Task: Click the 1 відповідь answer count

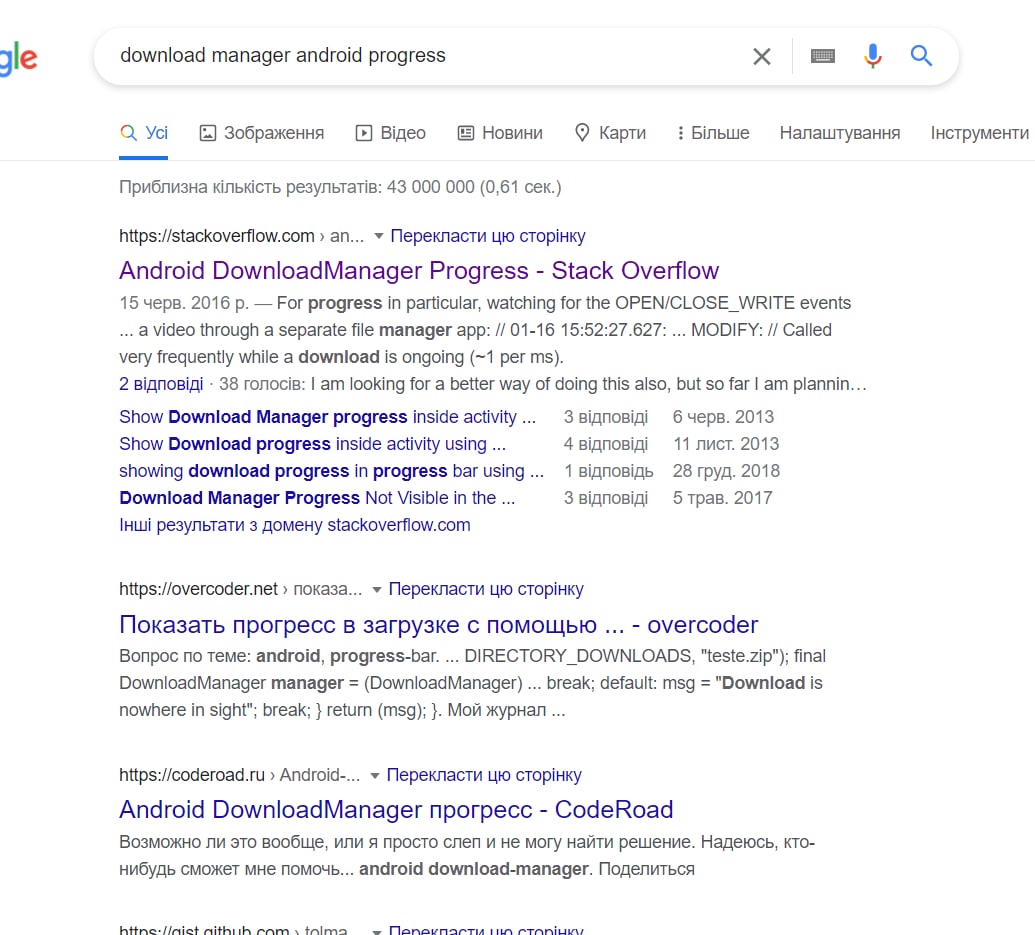Action: click(x=608, y=471)
